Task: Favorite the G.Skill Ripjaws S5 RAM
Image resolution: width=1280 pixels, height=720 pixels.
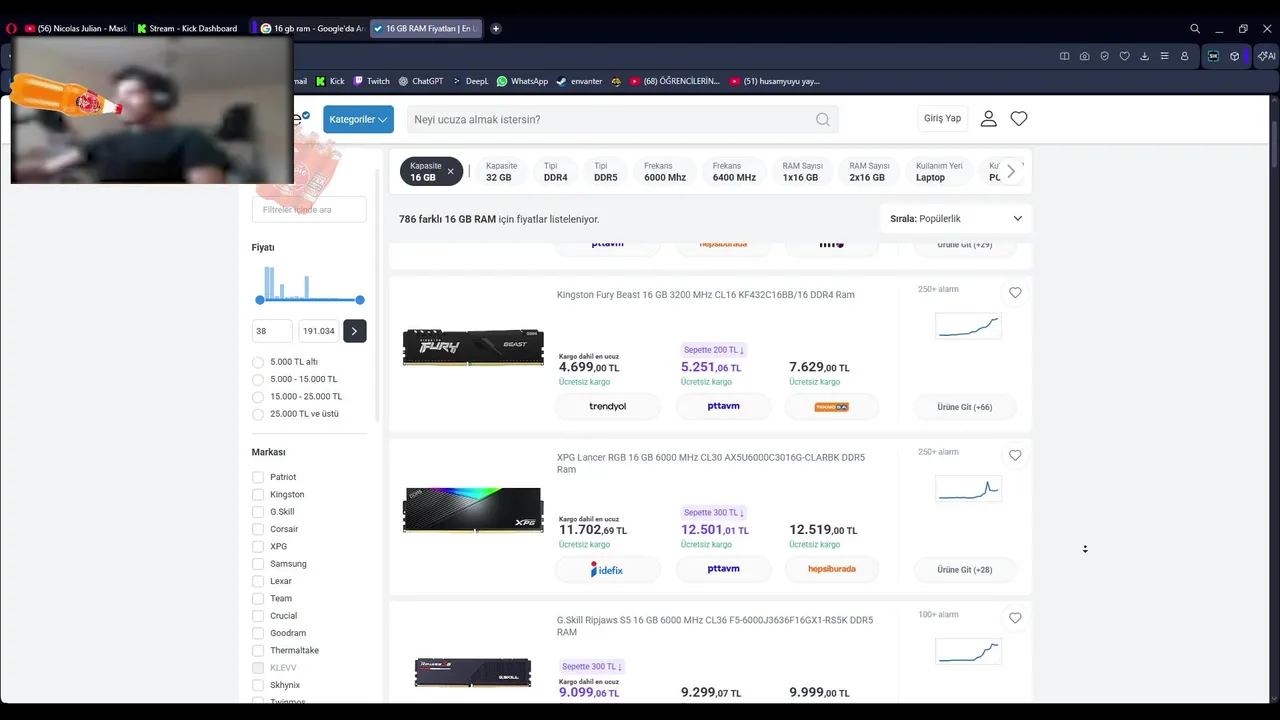Action: [x=1015, y=618]
